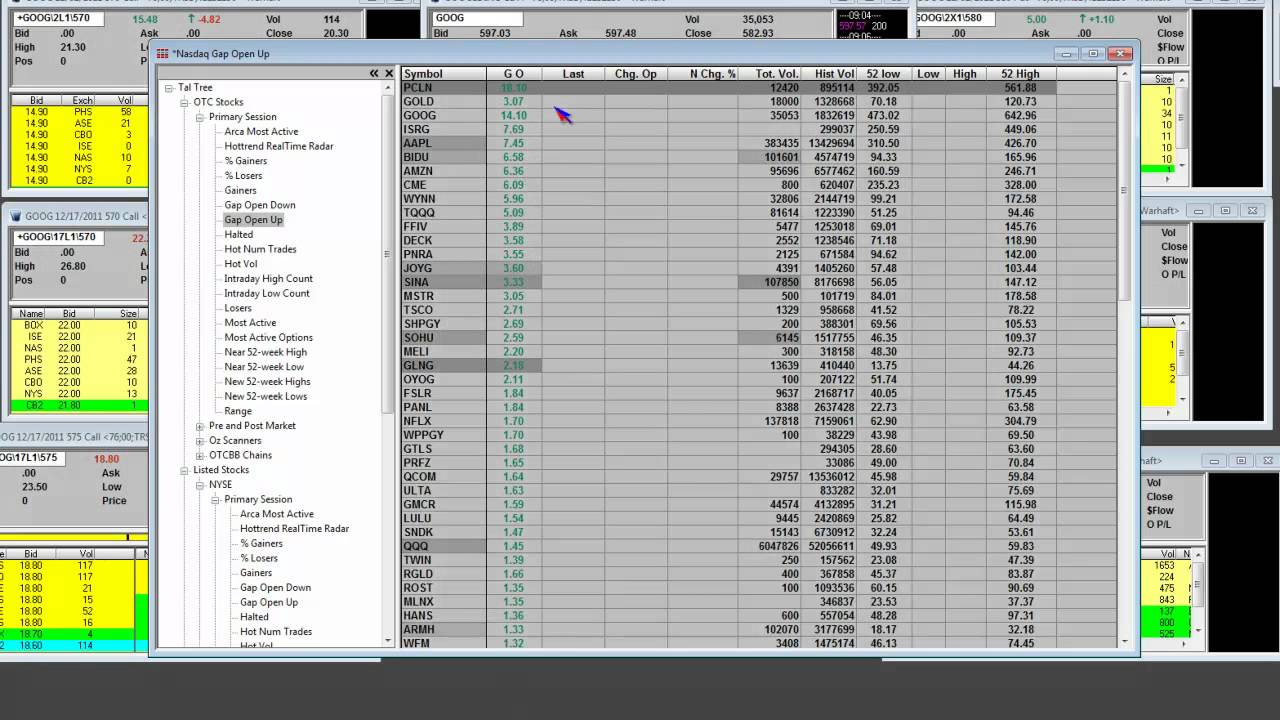Collapse the Tal Tree root node
Image resolution: width=1280 pixels, height=720 pixels.
coord(169,88)
